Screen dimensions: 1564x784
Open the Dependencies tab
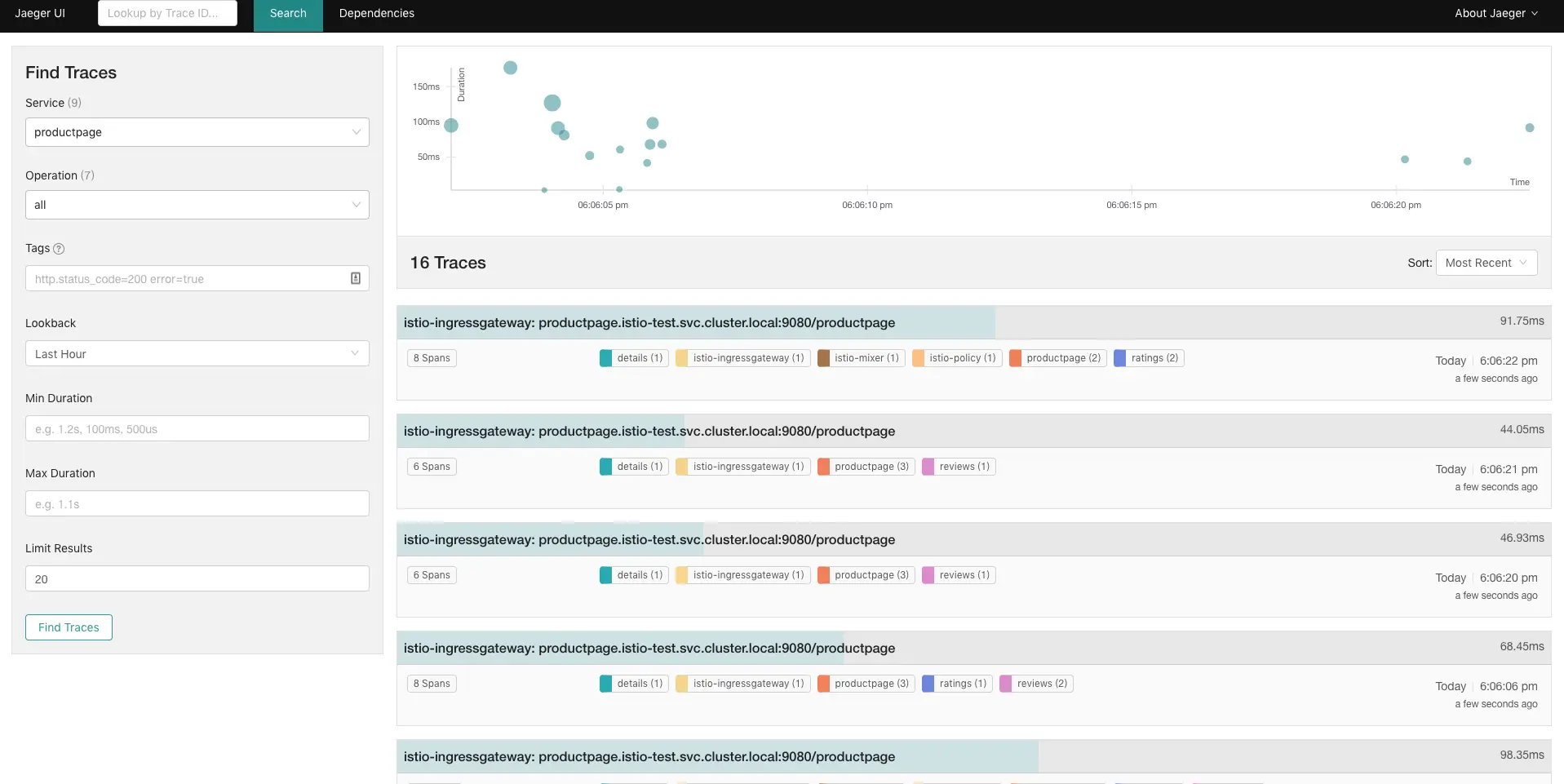[x=377, y=13]
